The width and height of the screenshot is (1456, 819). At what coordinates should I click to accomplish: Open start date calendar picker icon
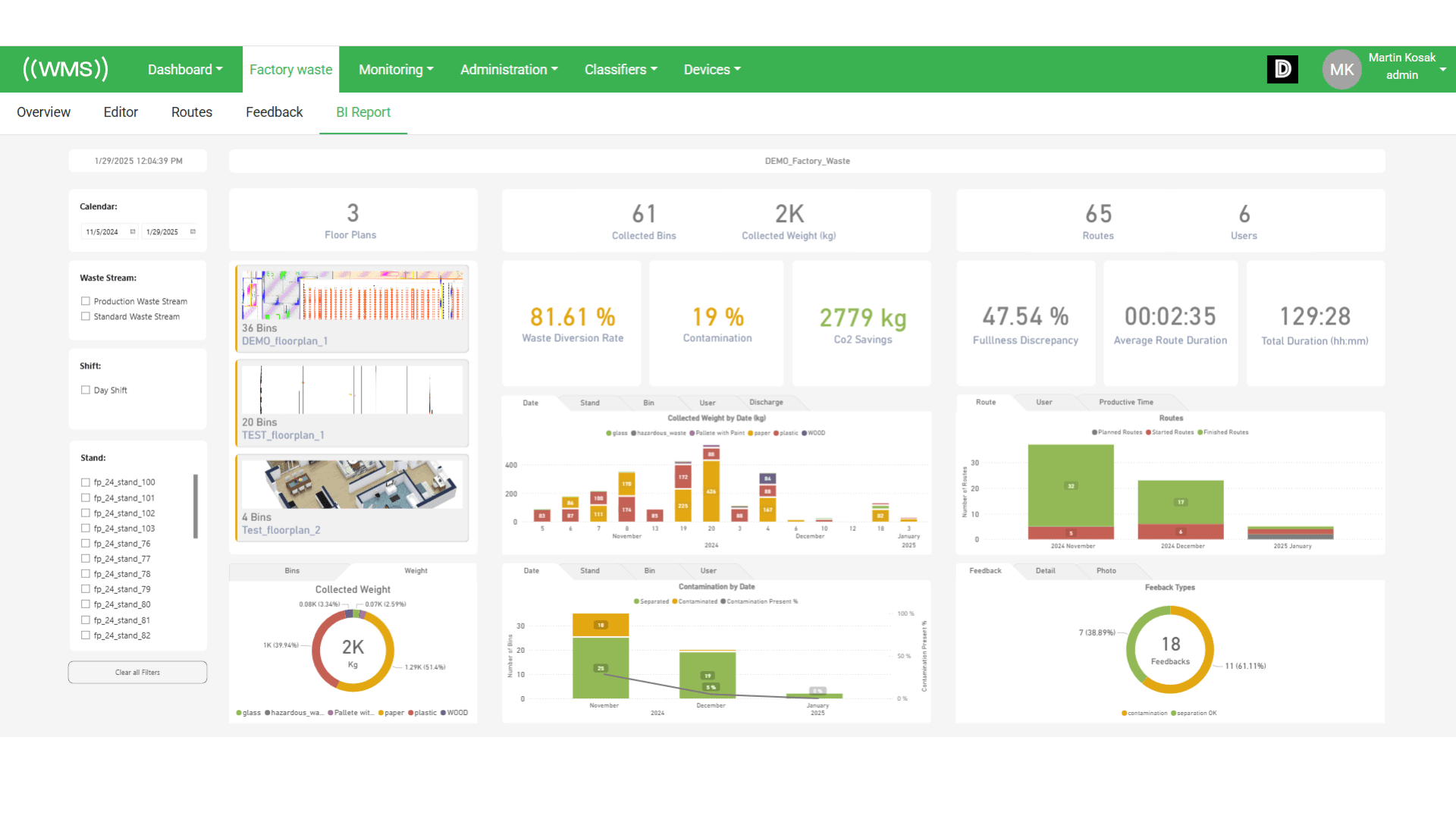pyautogui.click(x=133, y=232)
